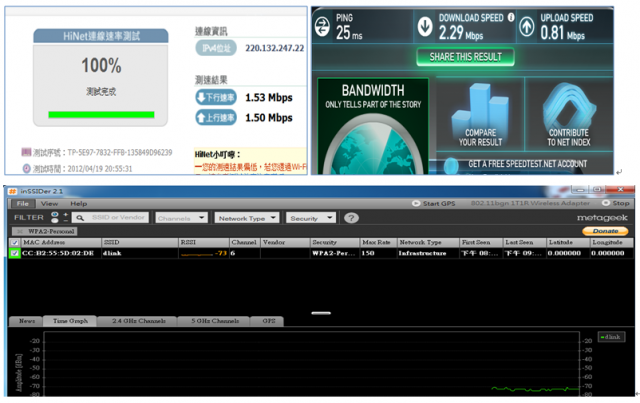Viewport: 640px width, 403px height.
Task: Click the WPA2-Per... security cell
Action: (x=334, y=253)
